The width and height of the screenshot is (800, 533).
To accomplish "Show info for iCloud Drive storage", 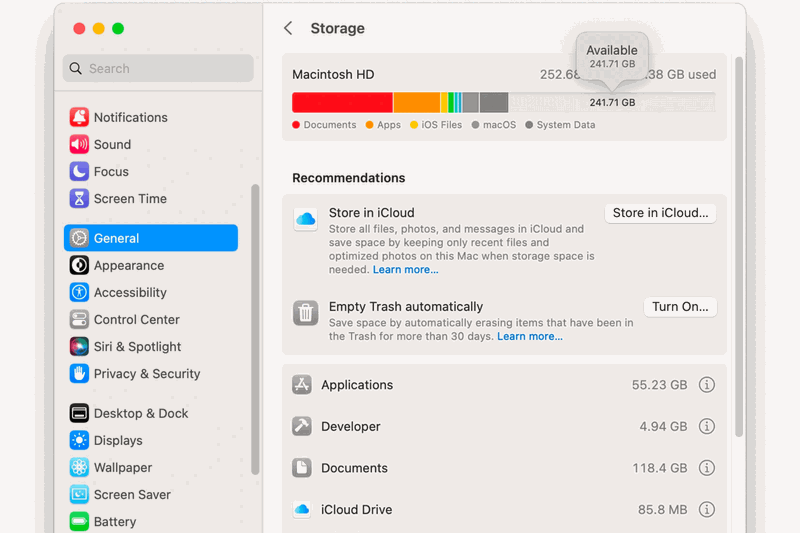I will [707, 510].
